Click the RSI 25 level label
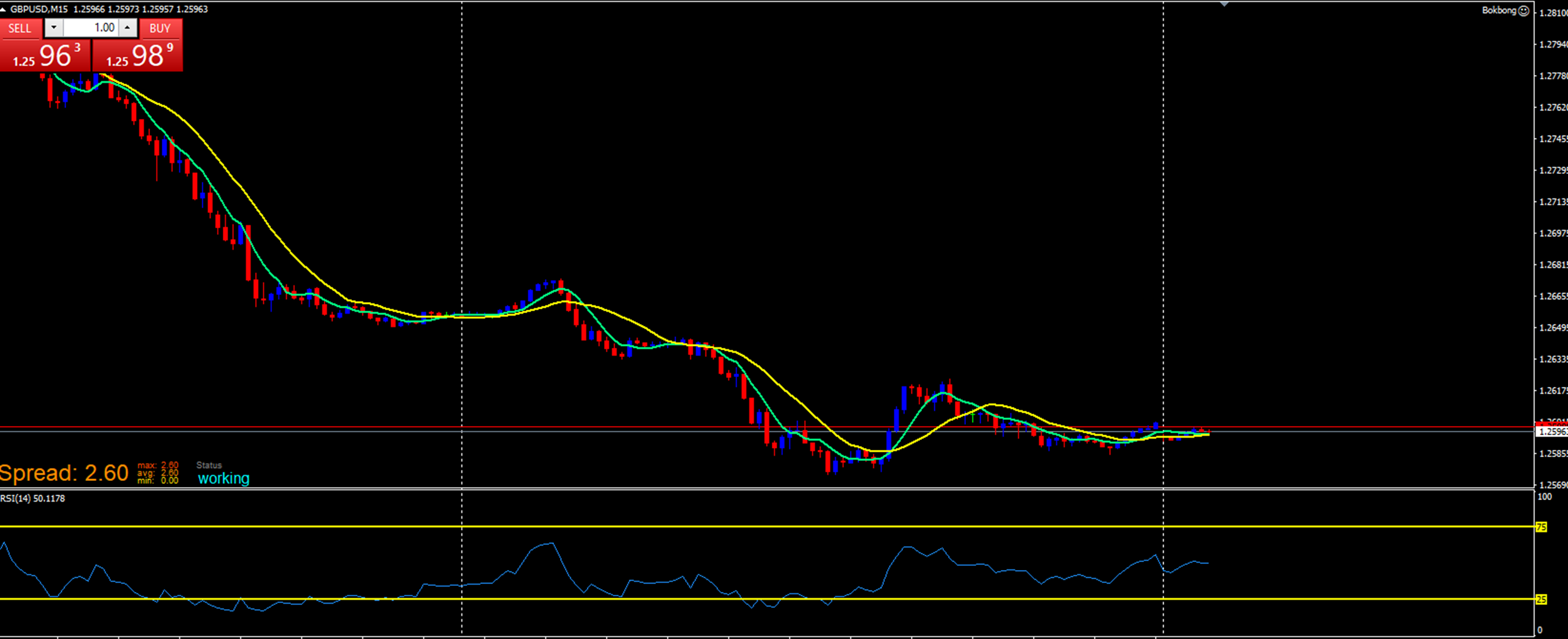The width and height of the screenshot is (1568, 639). point(1541,599)
